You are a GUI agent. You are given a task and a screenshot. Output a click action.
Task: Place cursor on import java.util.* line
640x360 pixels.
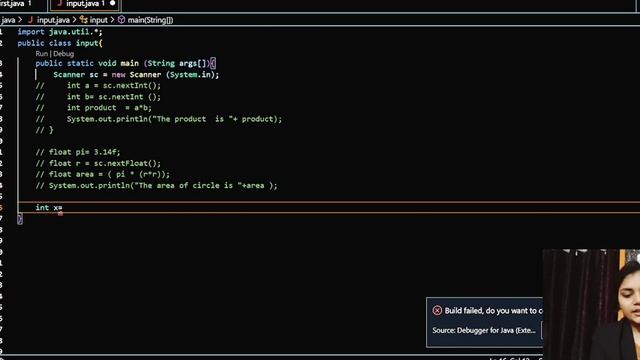pos(60,32)
